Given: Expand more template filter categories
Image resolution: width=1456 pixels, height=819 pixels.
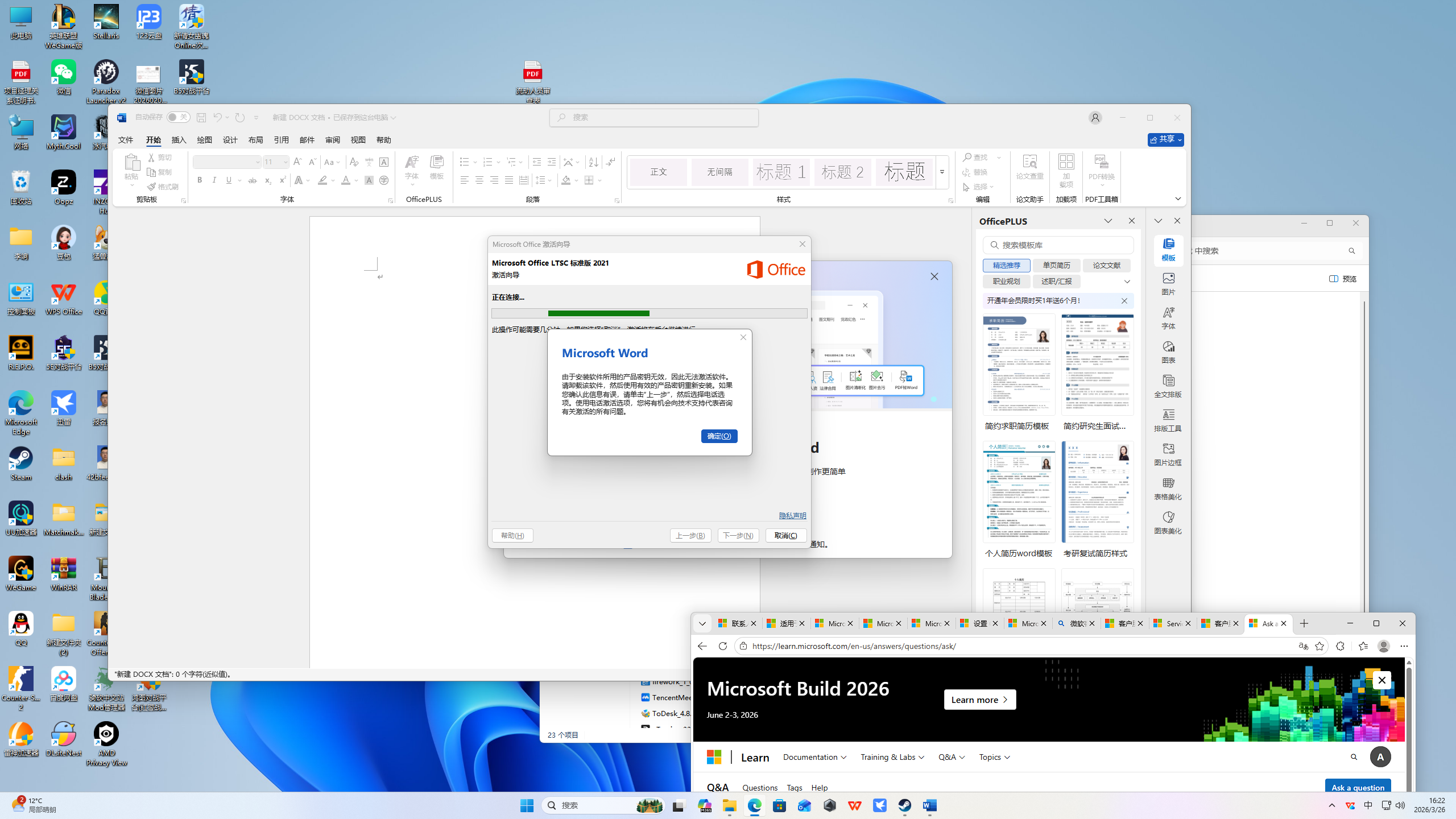Looking at the screenshot, I should coord(1127,282).
